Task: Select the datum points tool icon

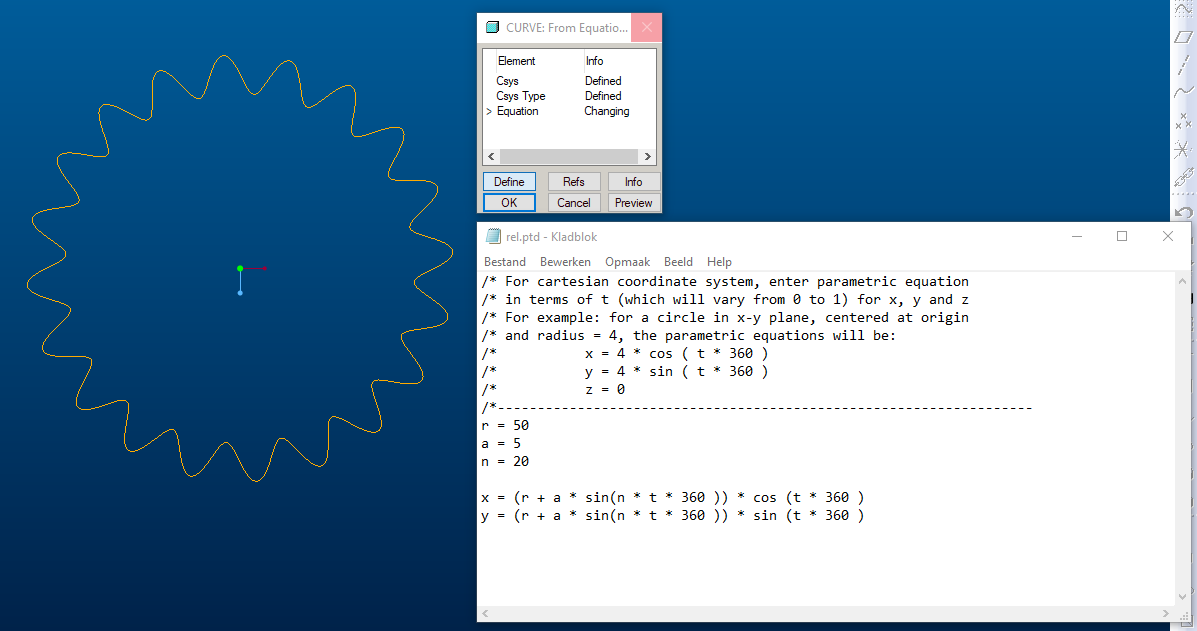Action: pos(1183,121)
